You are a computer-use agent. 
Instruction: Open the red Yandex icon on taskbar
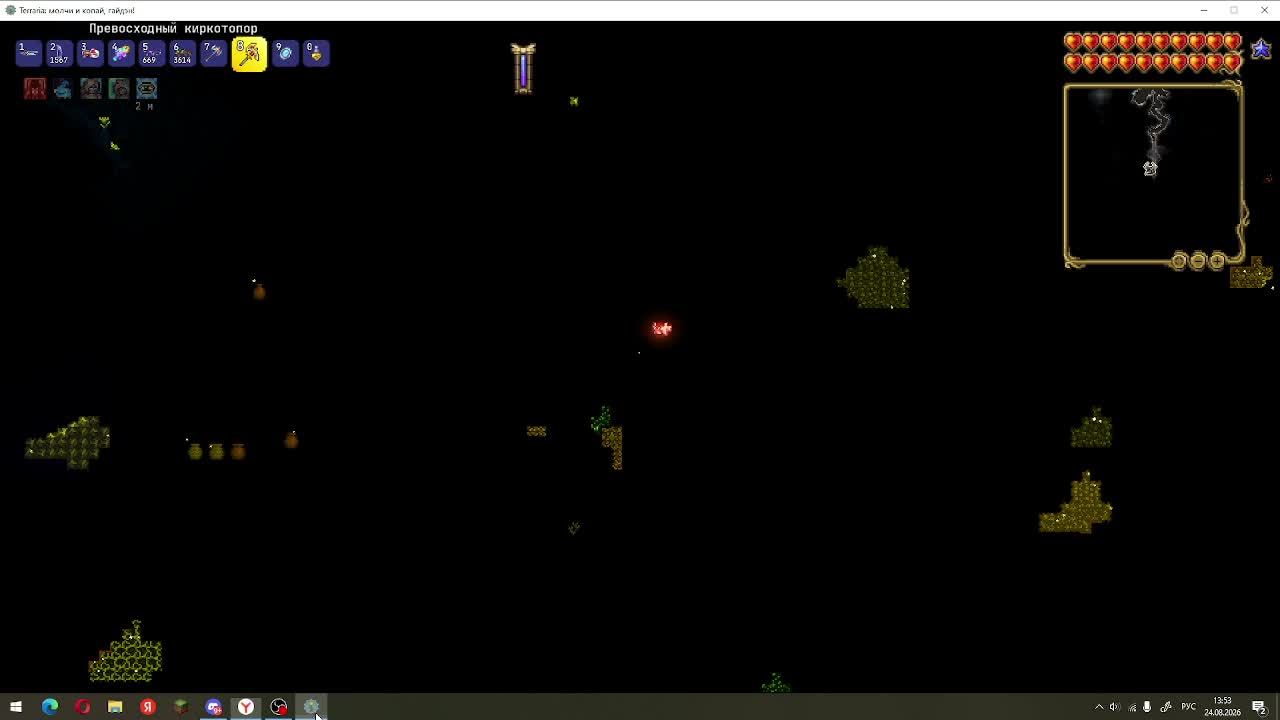tap(148, 707)
